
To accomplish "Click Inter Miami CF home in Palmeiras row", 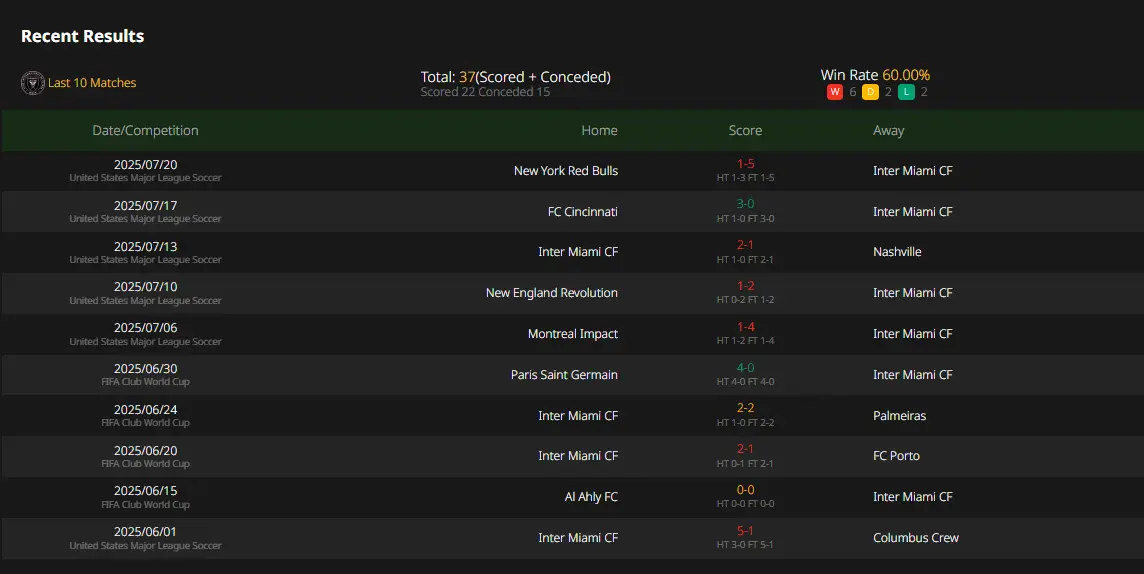I will (578, 416).
